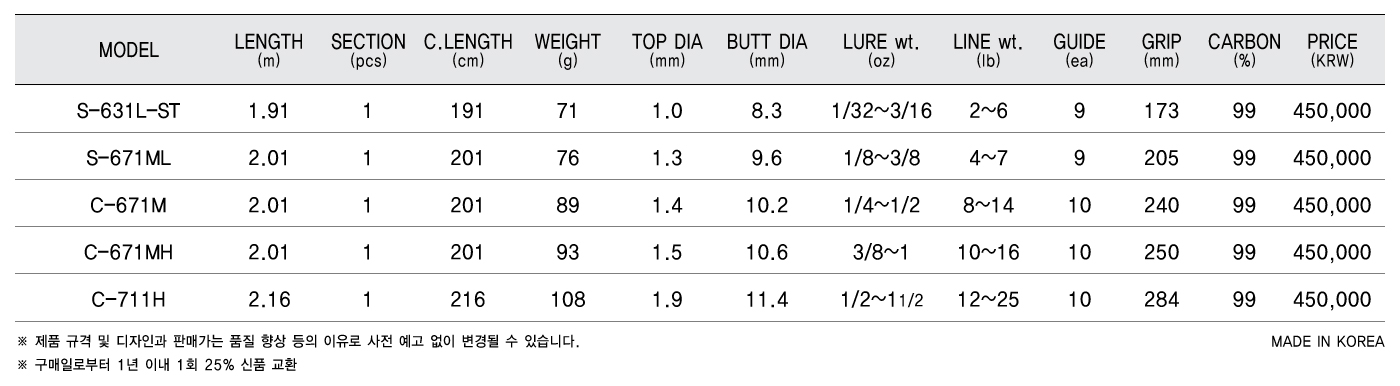
Task: Click the LENGTH column header
Action: (x=268, y=50)
